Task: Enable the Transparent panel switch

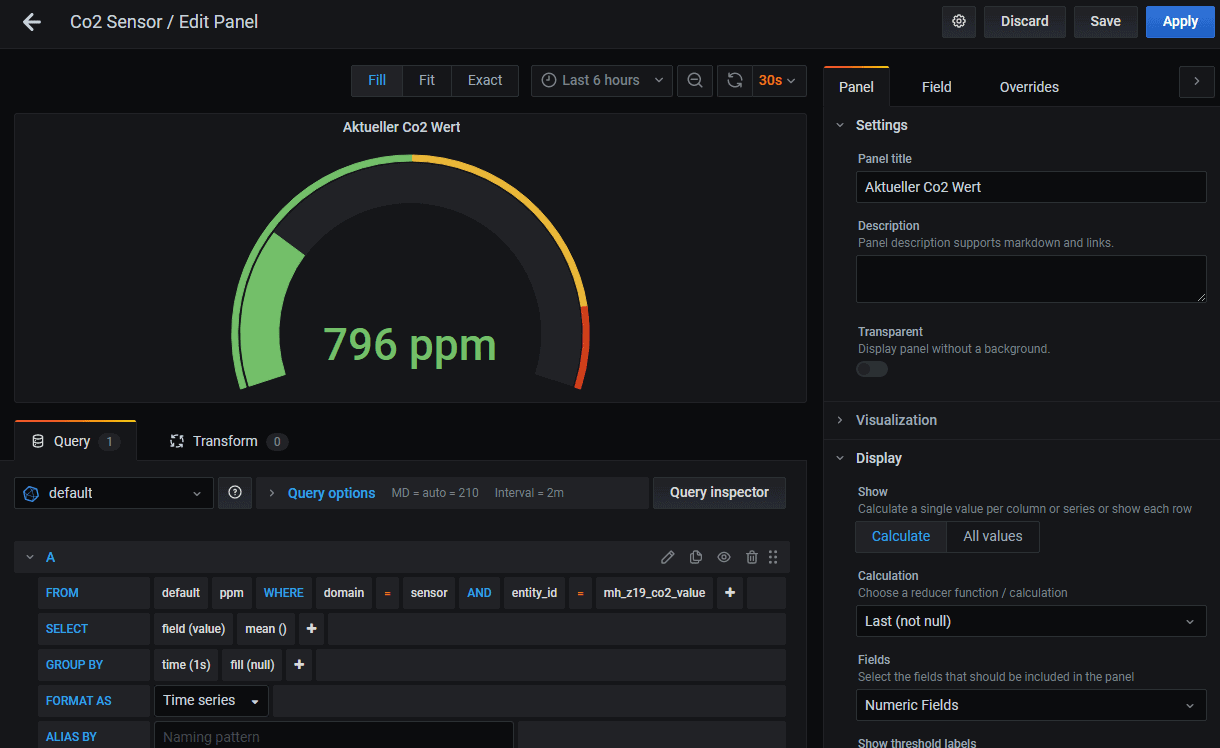Action: coord(872,369)
